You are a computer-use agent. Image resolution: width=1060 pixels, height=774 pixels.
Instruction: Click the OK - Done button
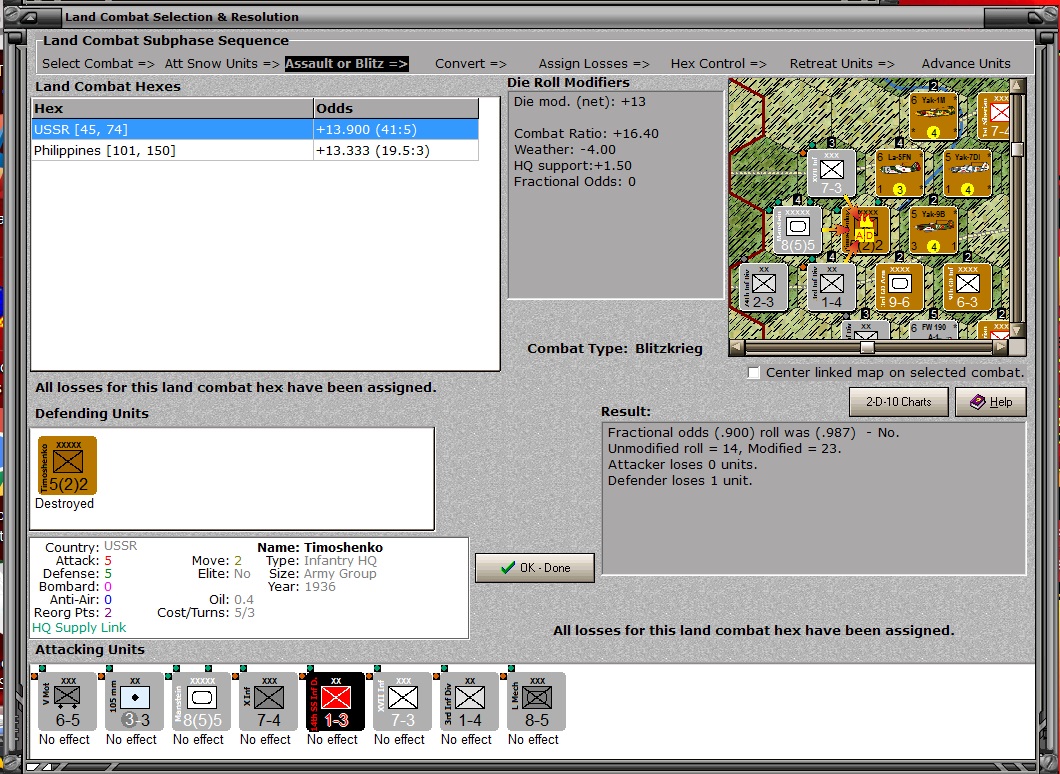[x=535, y=568]
